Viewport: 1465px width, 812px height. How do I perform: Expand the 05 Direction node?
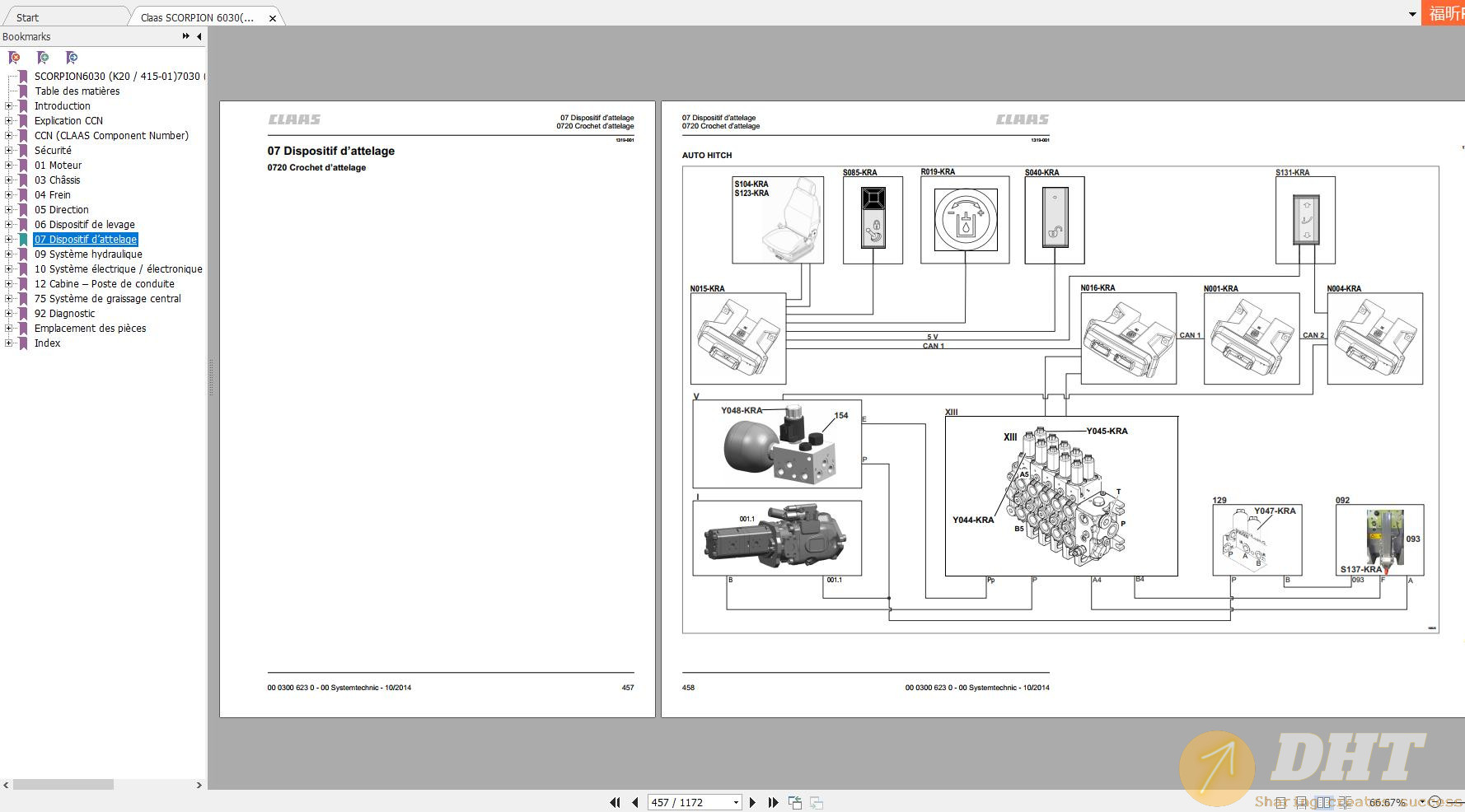(9, 209)
